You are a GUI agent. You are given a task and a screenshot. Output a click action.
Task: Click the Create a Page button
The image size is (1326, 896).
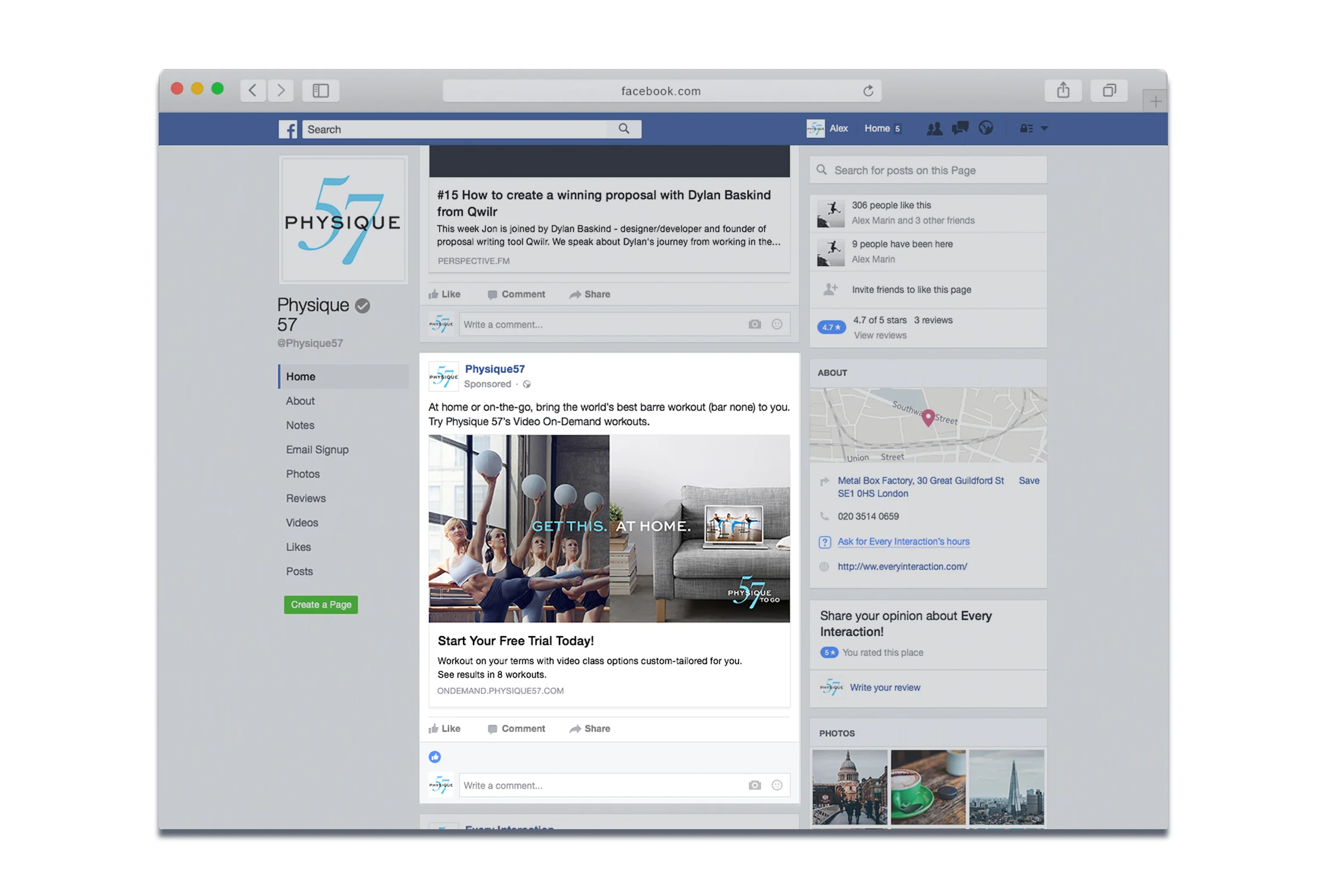click(x=321, y=605)
